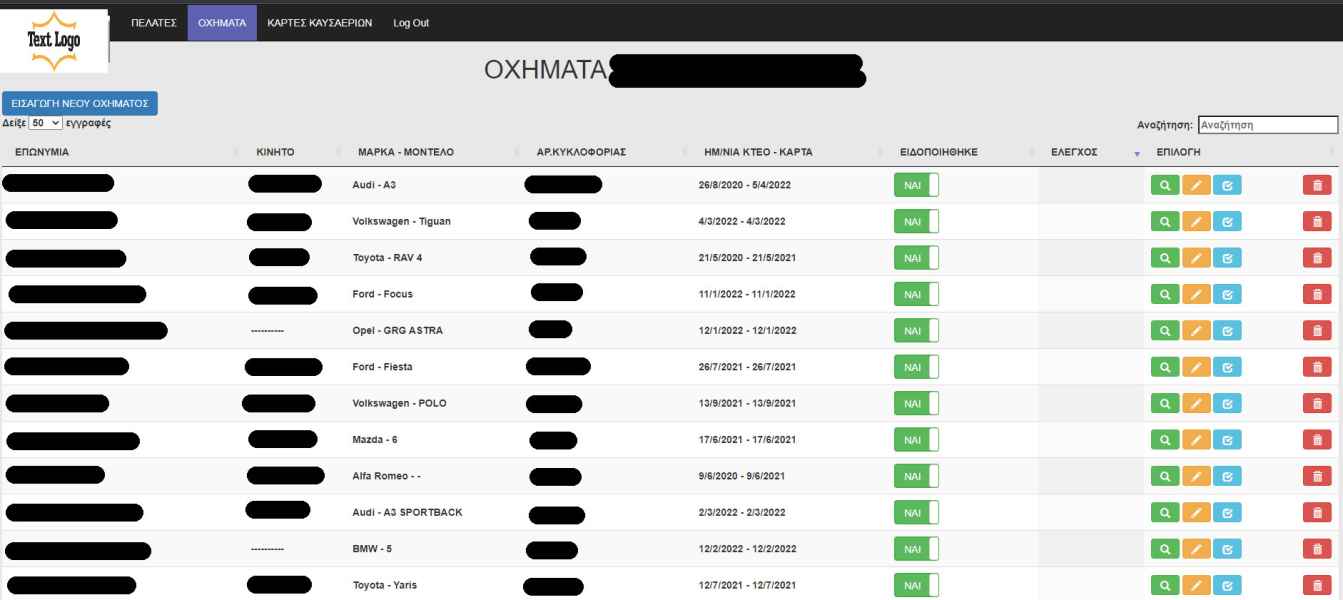Open the ΠΕΛΑΤΕΣ menu item
The height and width of the screenshot is (600, 1343).
pos(154,23)
